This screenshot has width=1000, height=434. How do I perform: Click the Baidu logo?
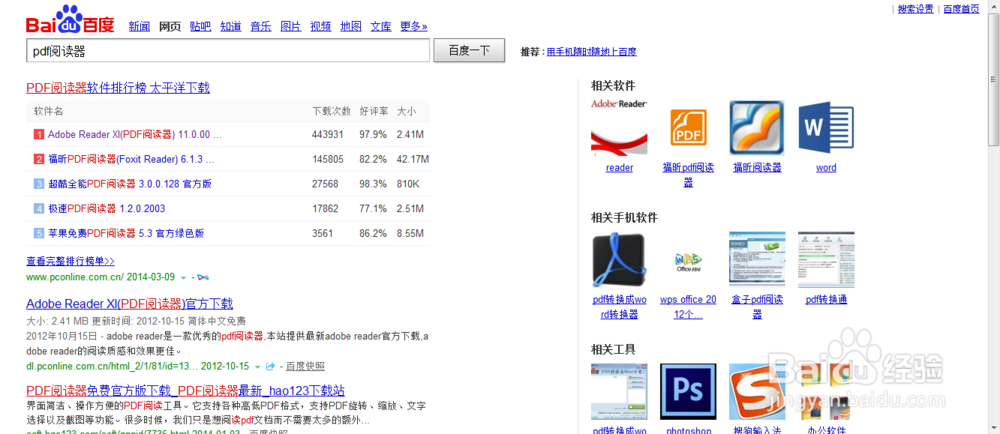tap(70, 20)
